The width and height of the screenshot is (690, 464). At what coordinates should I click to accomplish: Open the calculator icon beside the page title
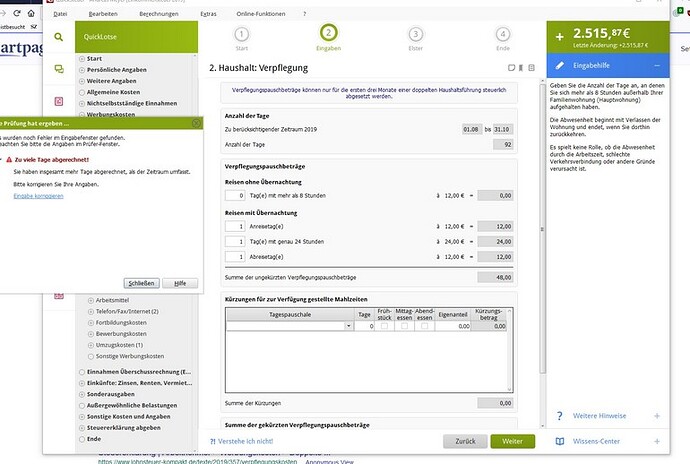click(x=532, y=68)
